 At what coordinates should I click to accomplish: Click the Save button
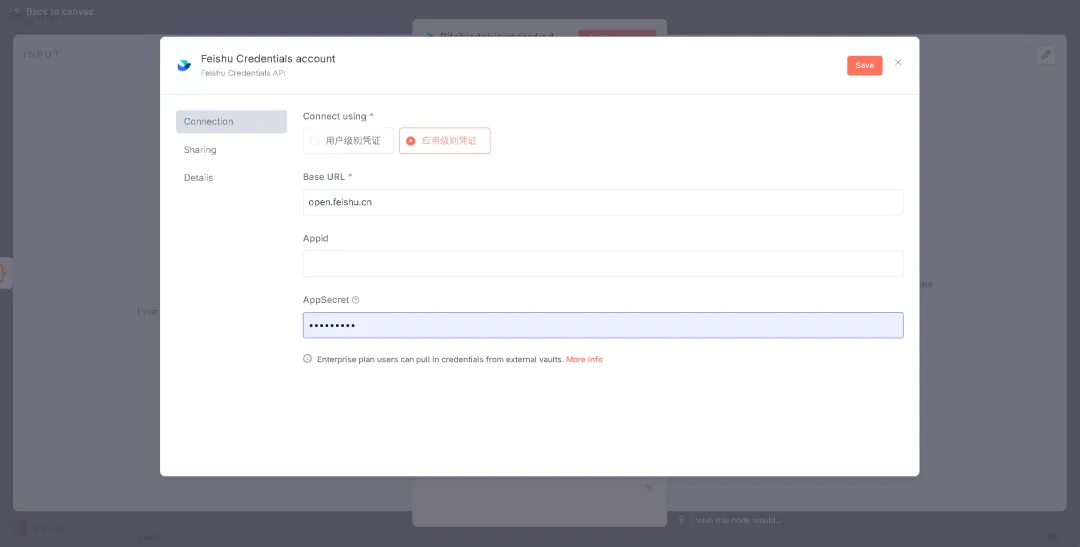(864, 65)
